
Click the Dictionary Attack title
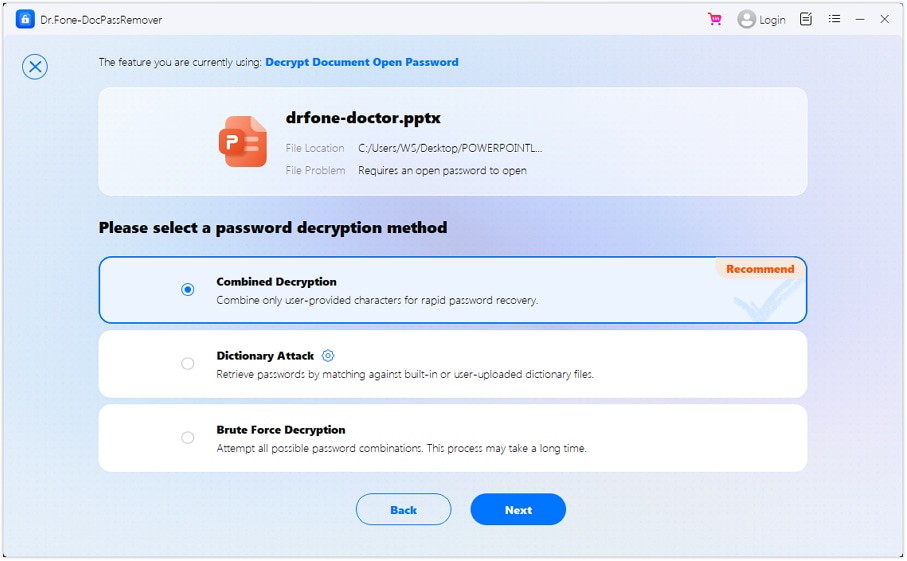coord(265,356)
